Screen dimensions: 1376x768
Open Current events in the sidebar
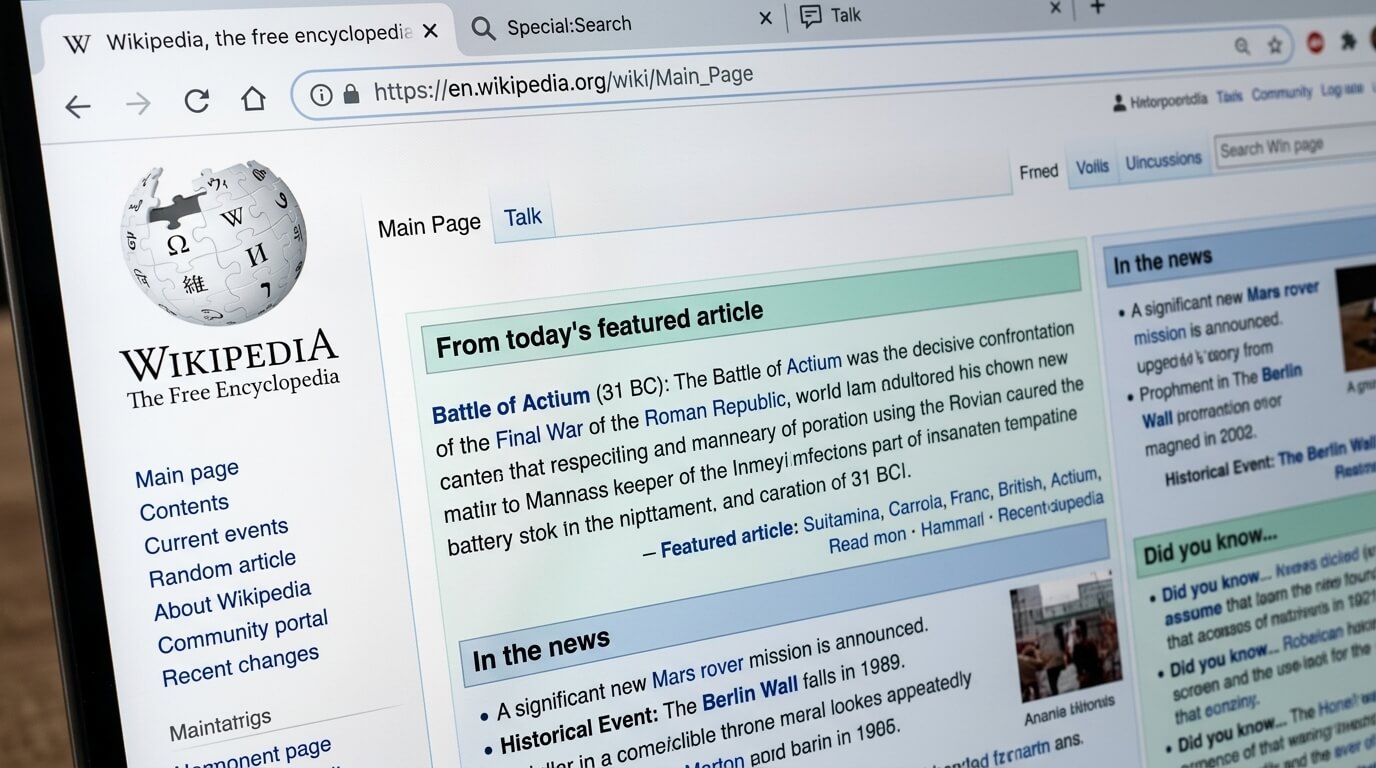216,536
